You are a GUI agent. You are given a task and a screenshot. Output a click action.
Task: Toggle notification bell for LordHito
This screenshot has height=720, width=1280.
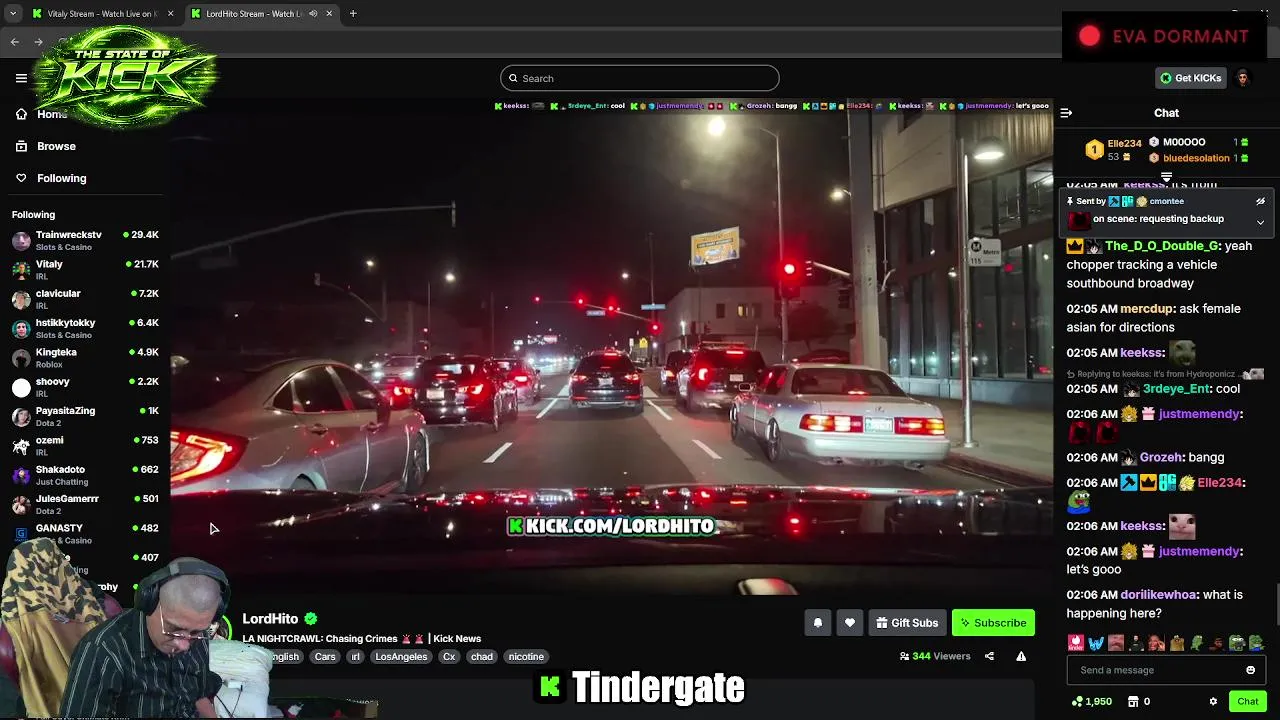(817, 623)
